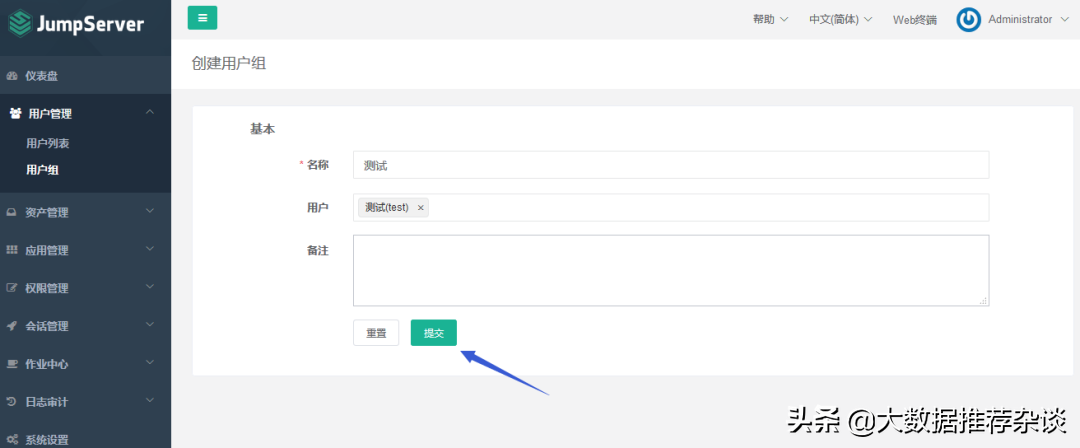The width and height of the screenshot is (1080, 448).
Task: Click the 提交 submit button
Action: 433,333
